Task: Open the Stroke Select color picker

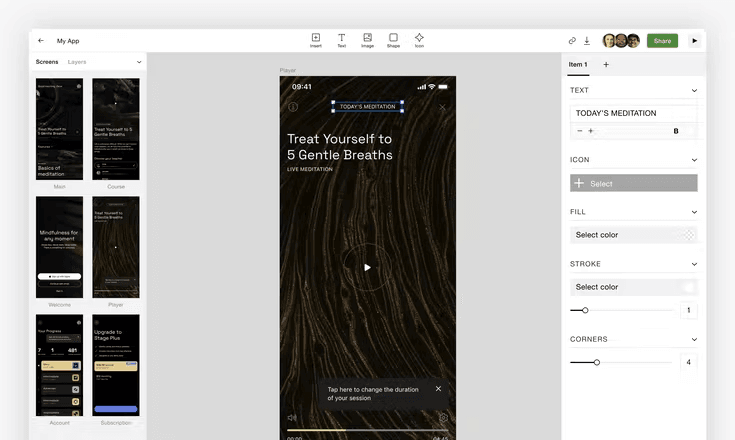Action: tap(634, 287)
